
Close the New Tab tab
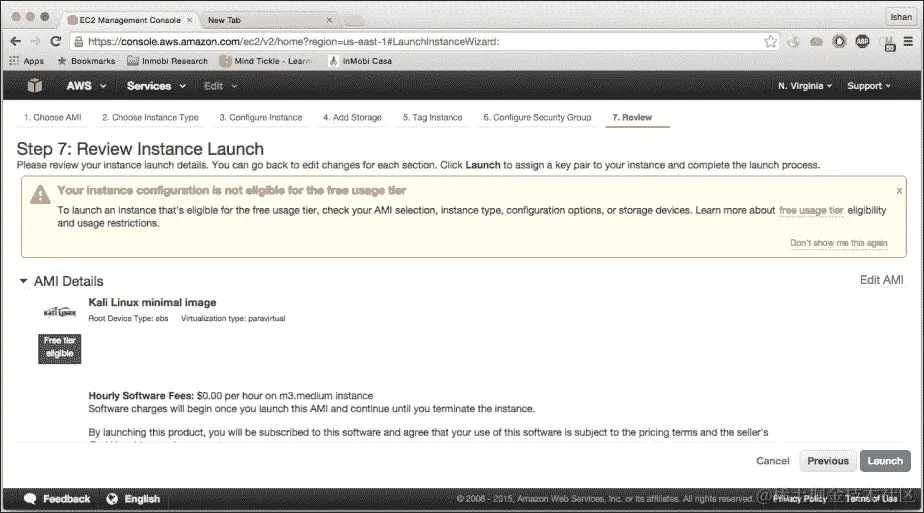329,20
